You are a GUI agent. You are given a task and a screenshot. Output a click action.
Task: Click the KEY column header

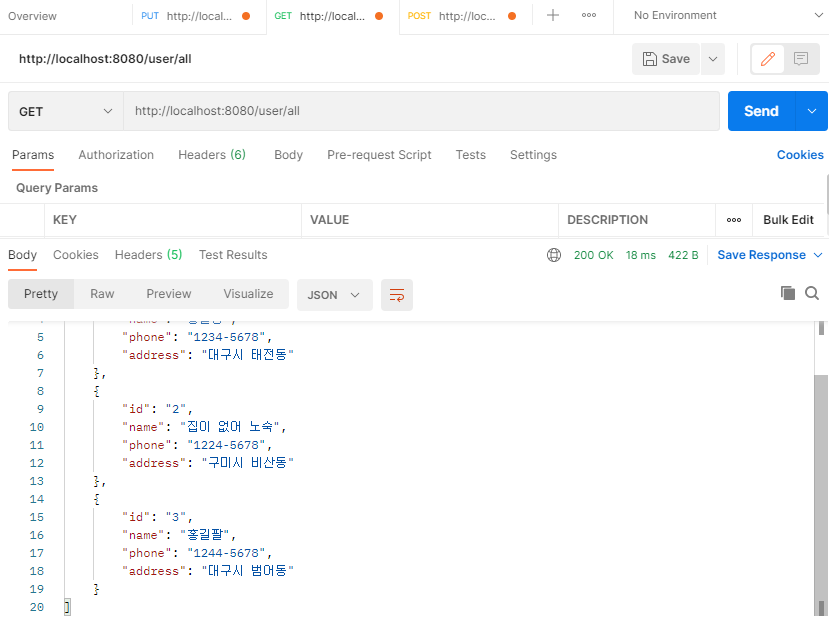pyautogui.click(x=65, y=220)
